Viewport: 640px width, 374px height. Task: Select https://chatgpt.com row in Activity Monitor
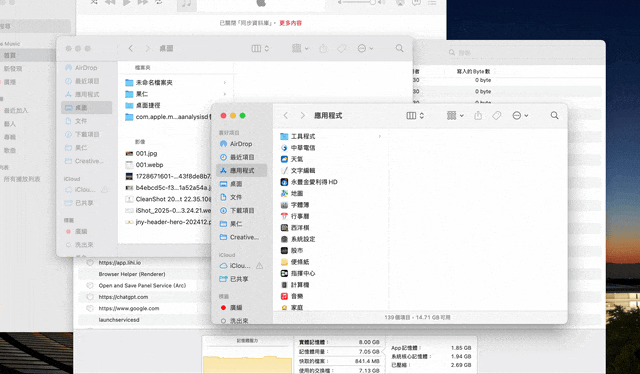click(123, 297)
